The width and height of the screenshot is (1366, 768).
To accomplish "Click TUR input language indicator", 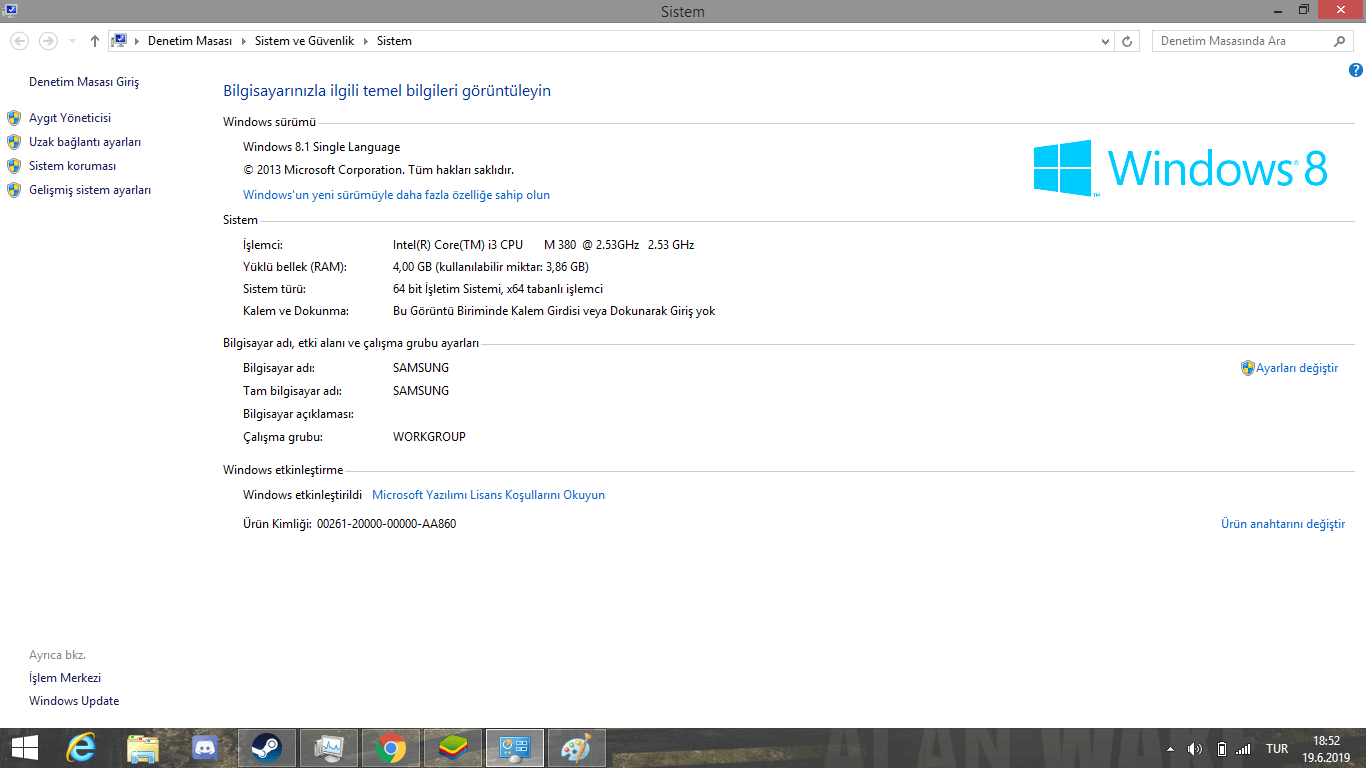I will (1277, 749).
